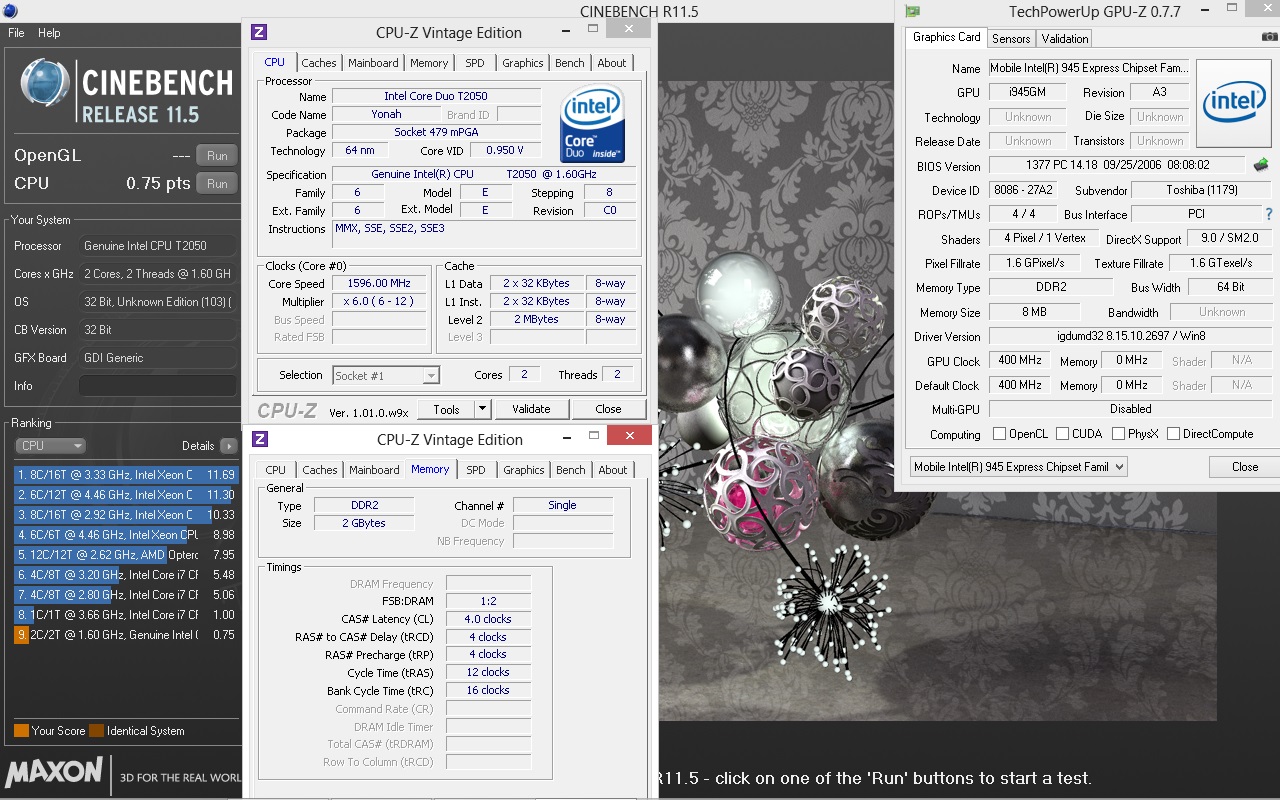This screenshot has width=1280, height=800.
Task: Open the Socket #1 selection dropdown
Action: point(386,376)
